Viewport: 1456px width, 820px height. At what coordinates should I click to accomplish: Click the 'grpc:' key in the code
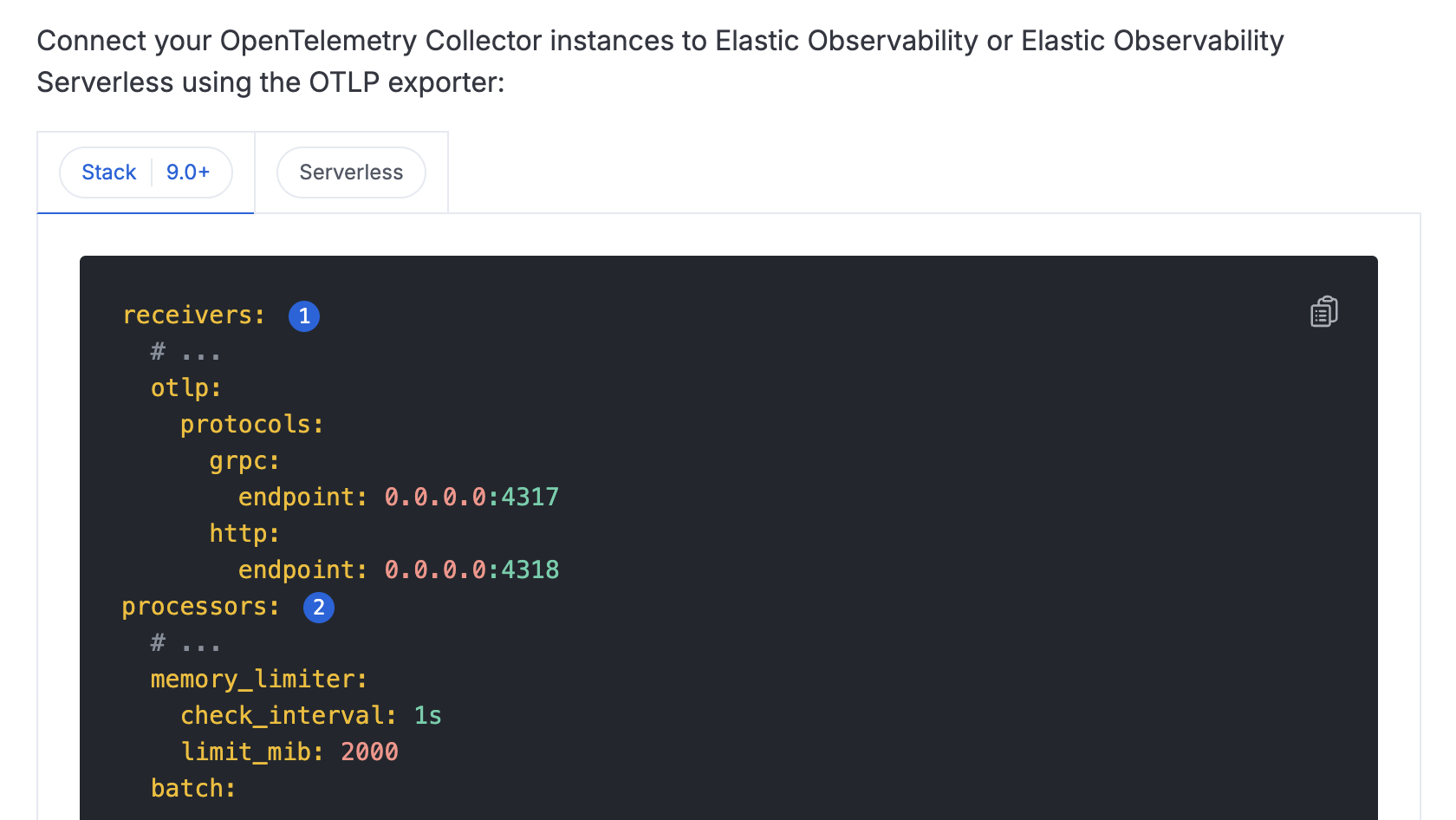pos(244,461)
